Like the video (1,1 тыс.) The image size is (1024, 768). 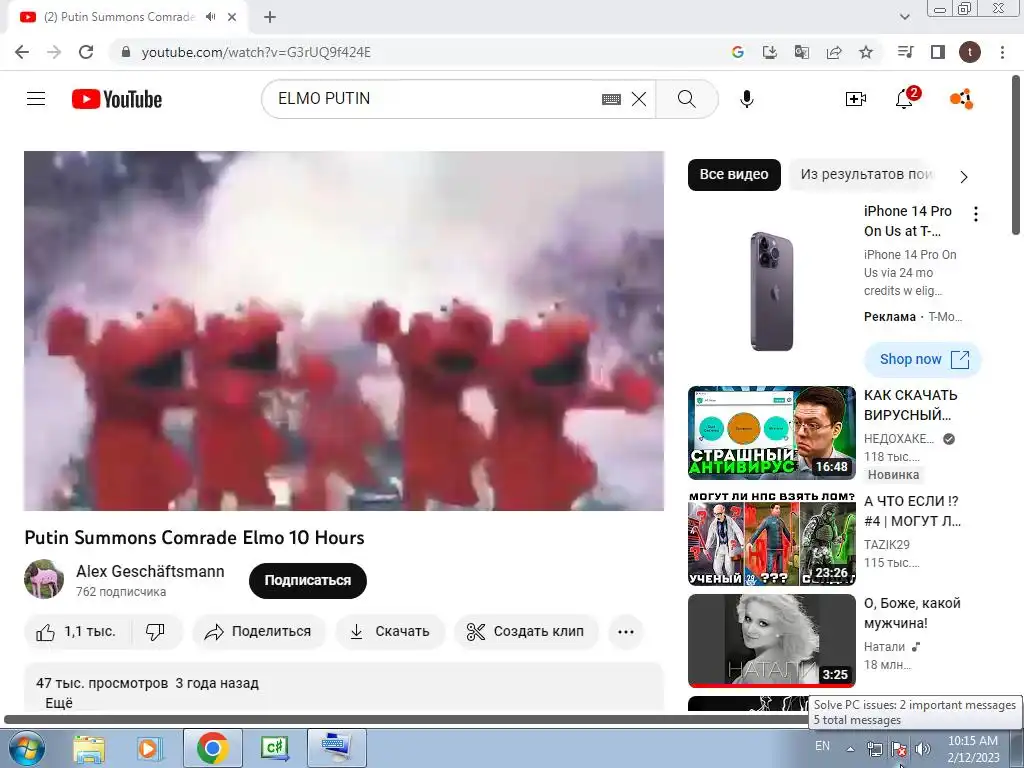tap(77, 632)
